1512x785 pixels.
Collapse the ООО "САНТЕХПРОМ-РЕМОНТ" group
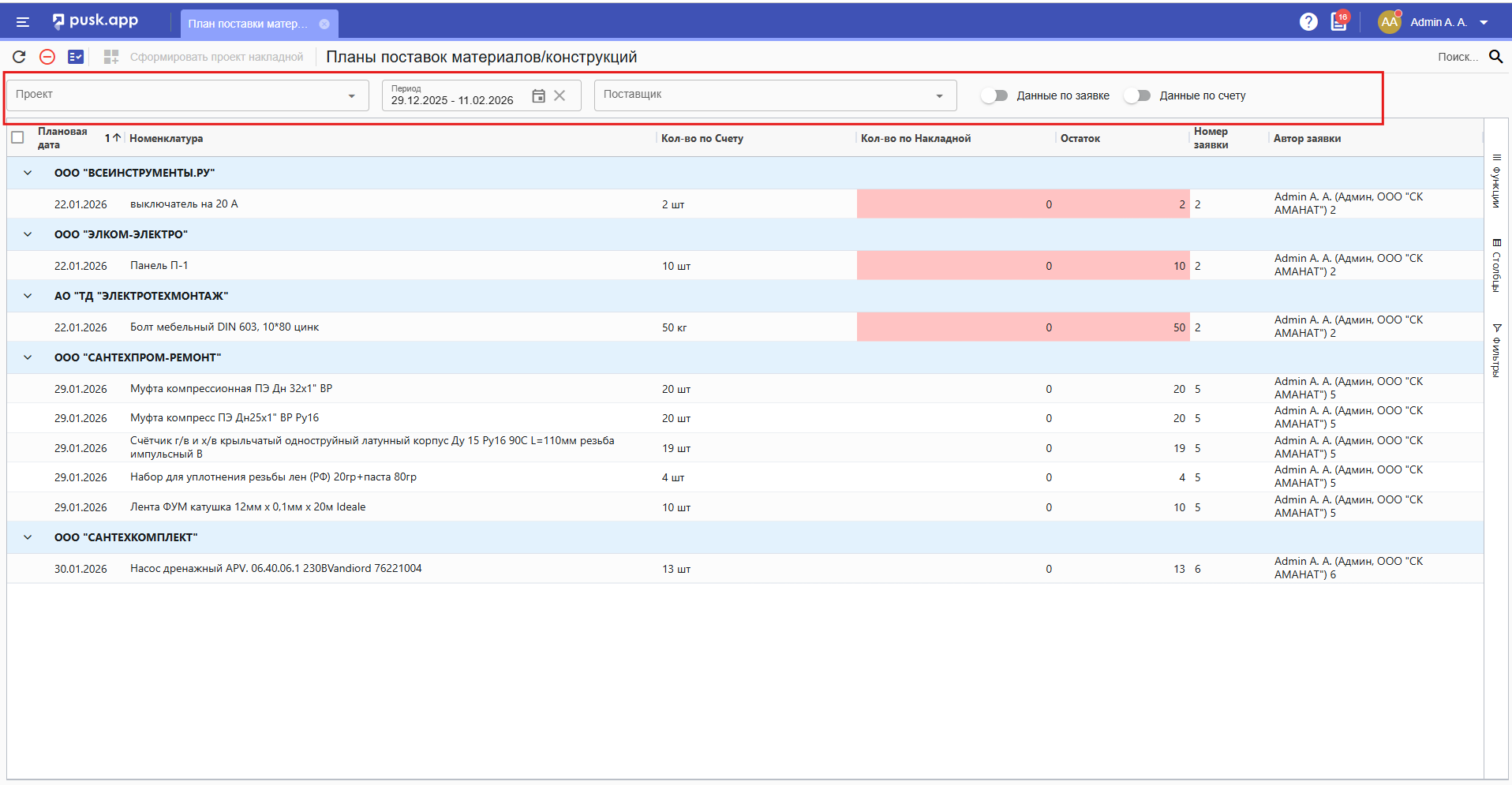coord(28,357)
